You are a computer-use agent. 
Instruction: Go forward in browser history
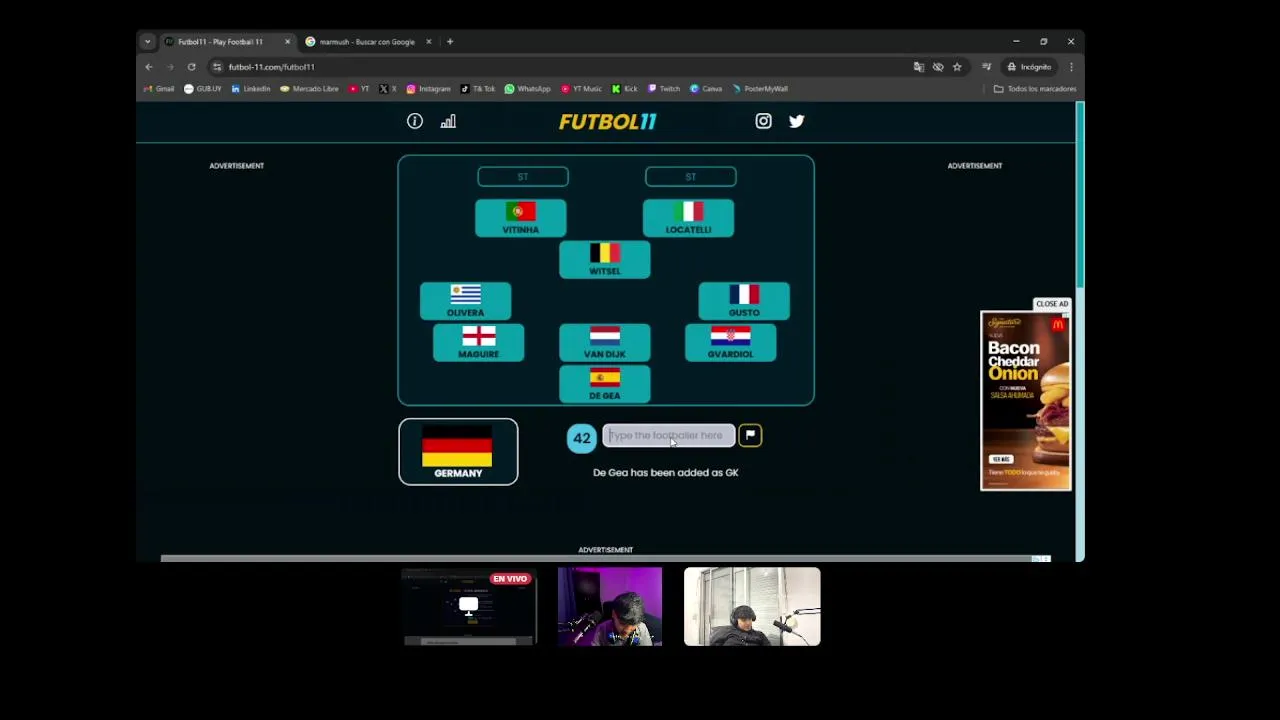click(170, 67)
